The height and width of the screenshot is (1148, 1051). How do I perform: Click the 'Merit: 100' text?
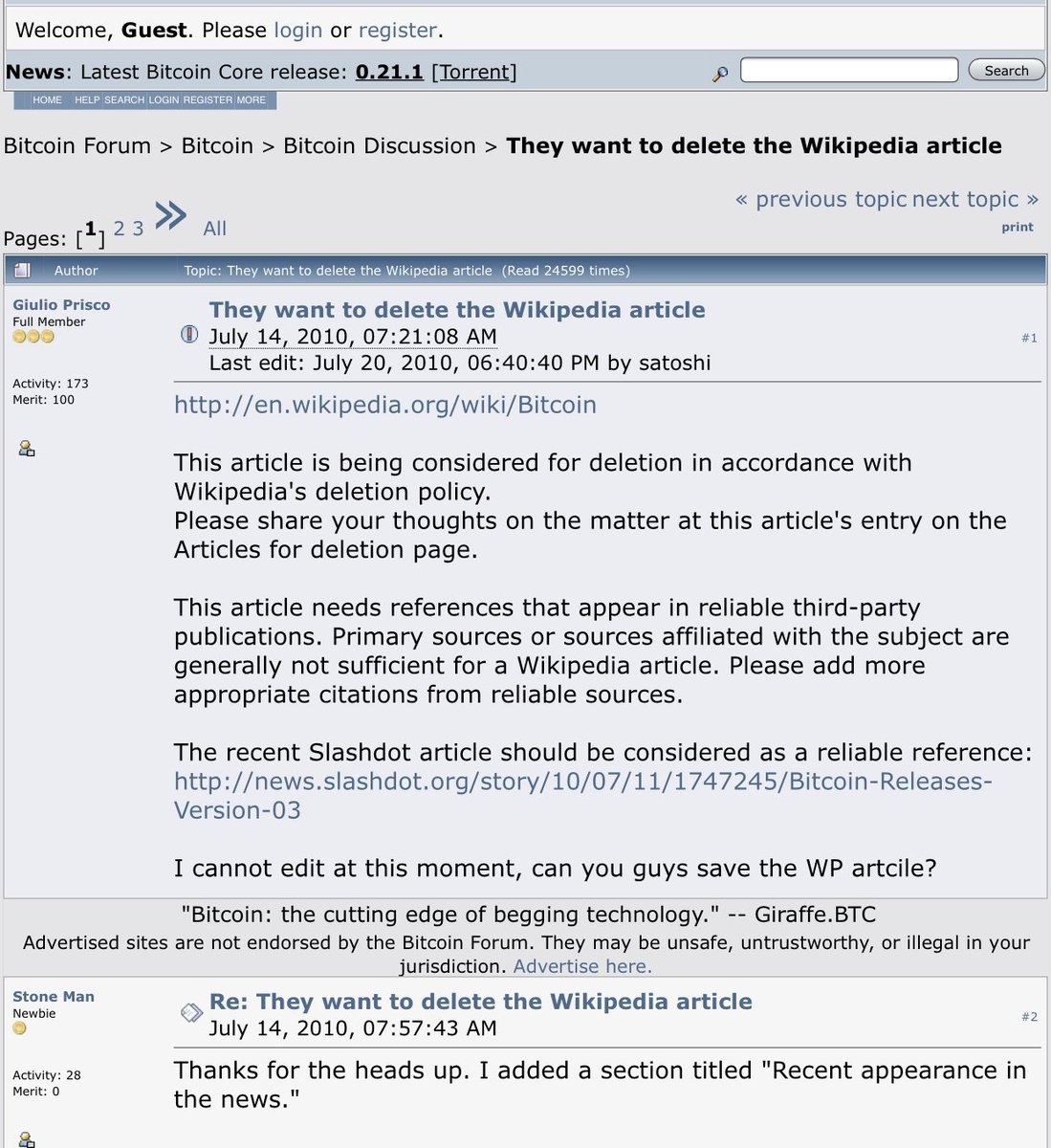(x=43, y=400)
